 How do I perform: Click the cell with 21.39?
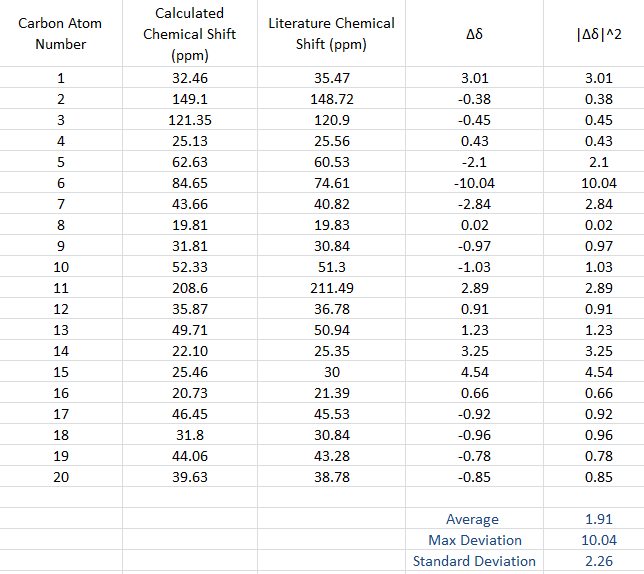(x=331, y=393)
